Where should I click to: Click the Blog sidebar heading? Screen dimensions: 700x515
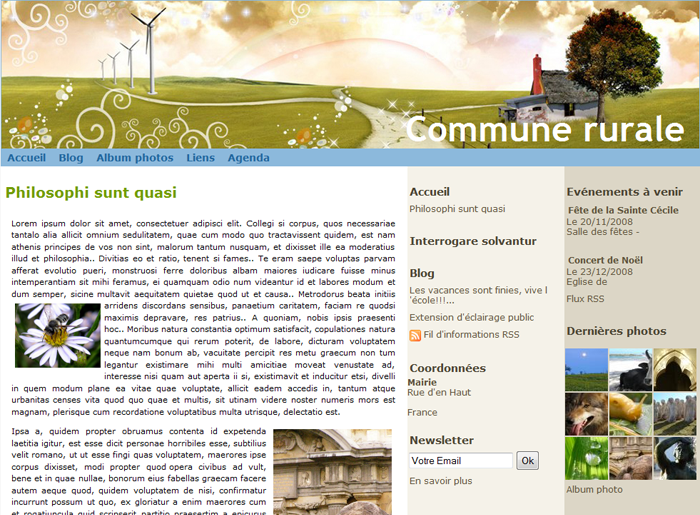pyautogui.click(x=422, y=273)
